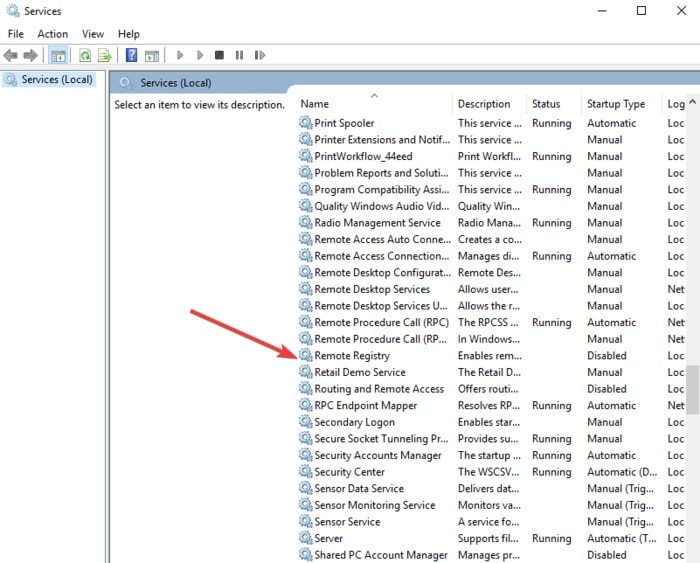Click the Export List toolbar icon

(105, 55)
